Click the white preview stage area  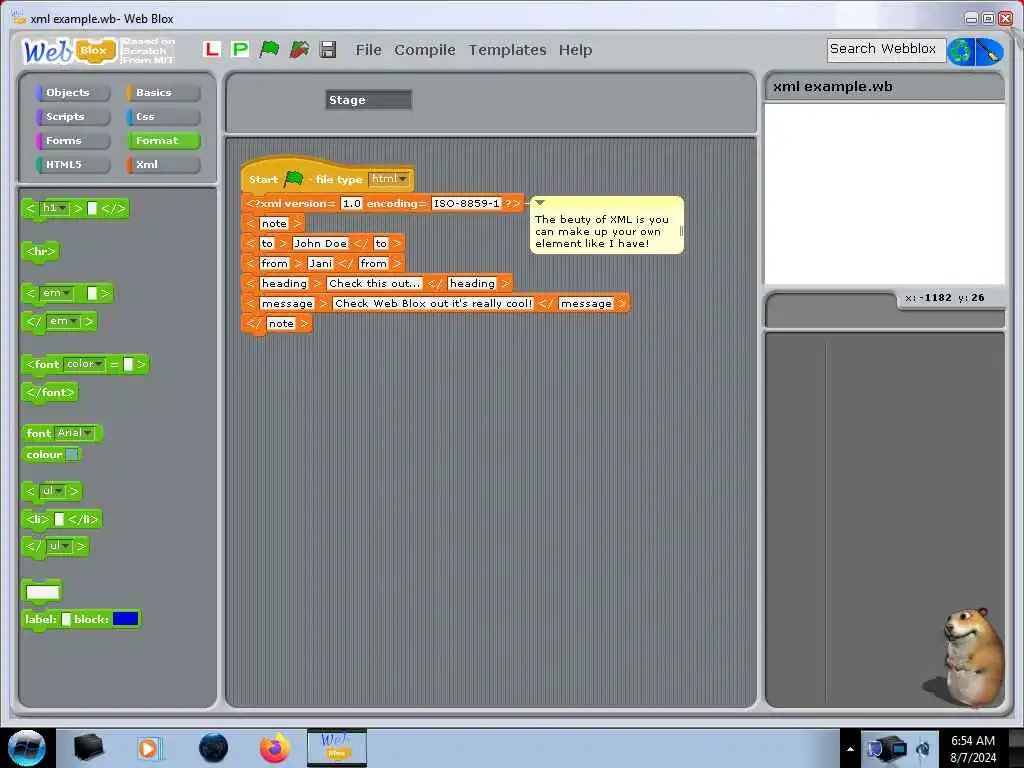tap(884, 194)
